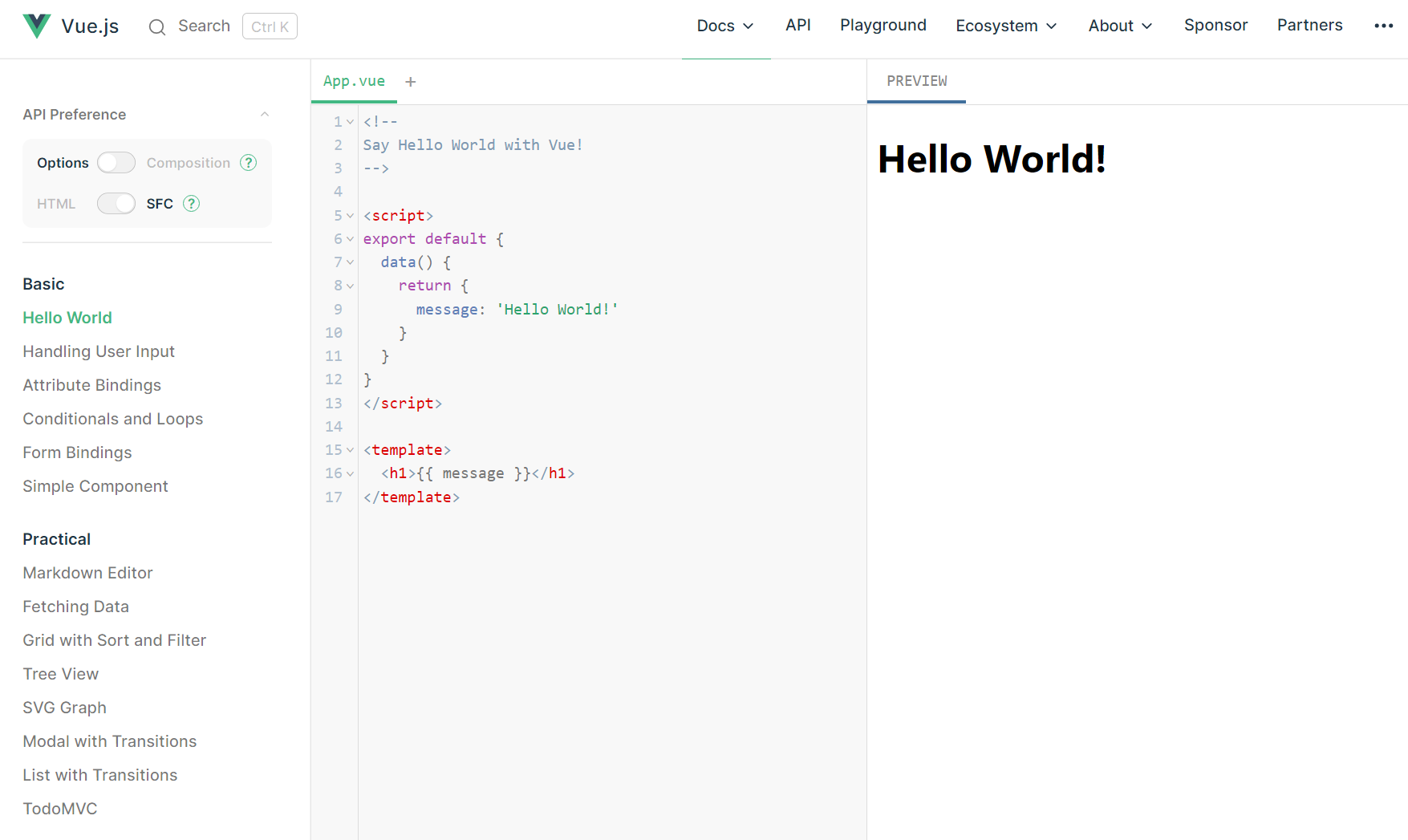
Task: Click the Practical section heading
Action: [56, 539]
